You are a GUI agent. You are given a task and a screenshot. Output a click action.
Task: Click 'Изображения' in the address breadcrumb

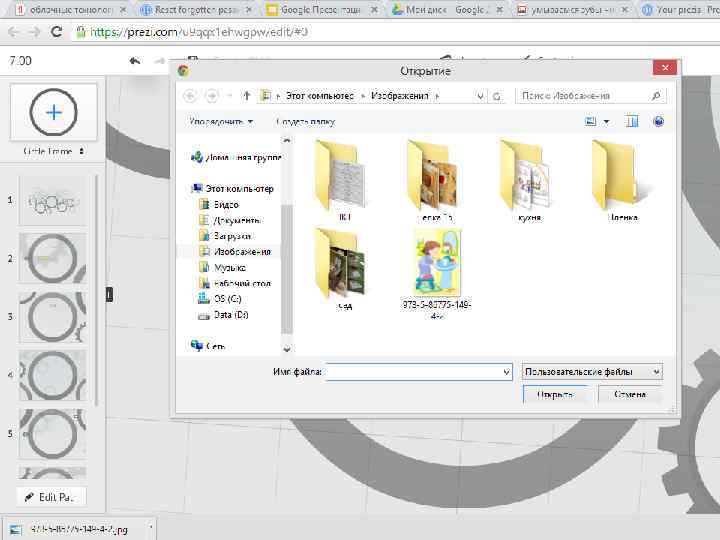click(x=399, y=96)
